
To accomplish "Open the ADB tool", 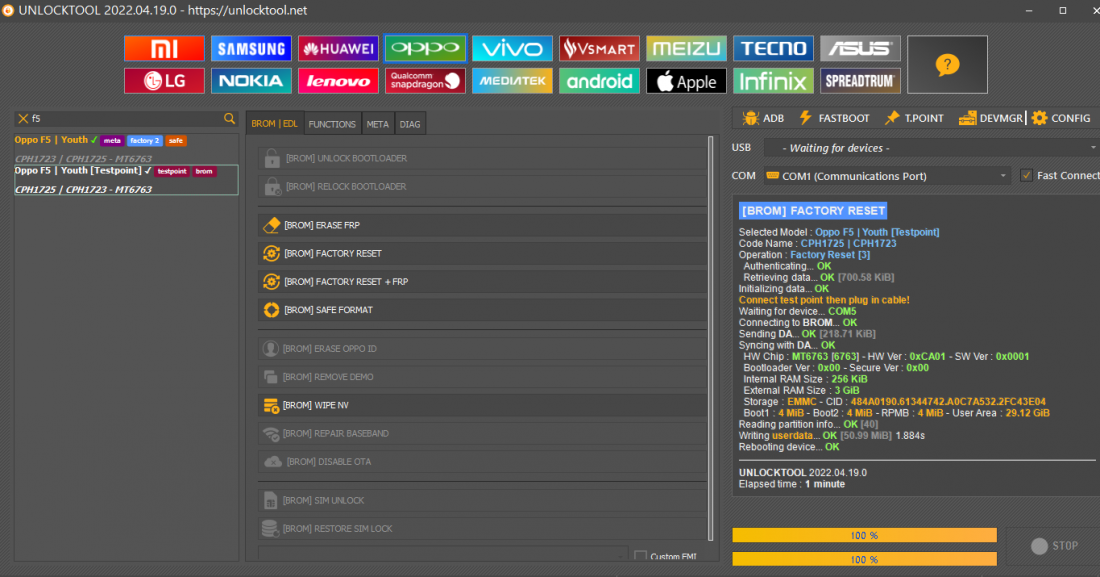I will coord(763,118).
